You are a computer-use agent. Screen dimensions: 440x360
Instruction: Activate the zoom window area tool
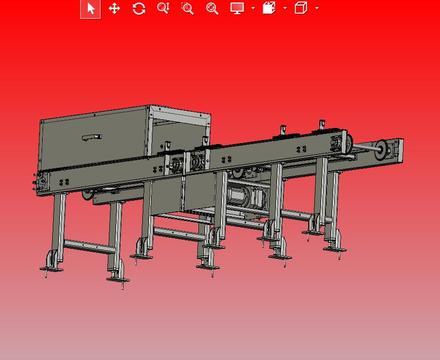pos(187,8)
